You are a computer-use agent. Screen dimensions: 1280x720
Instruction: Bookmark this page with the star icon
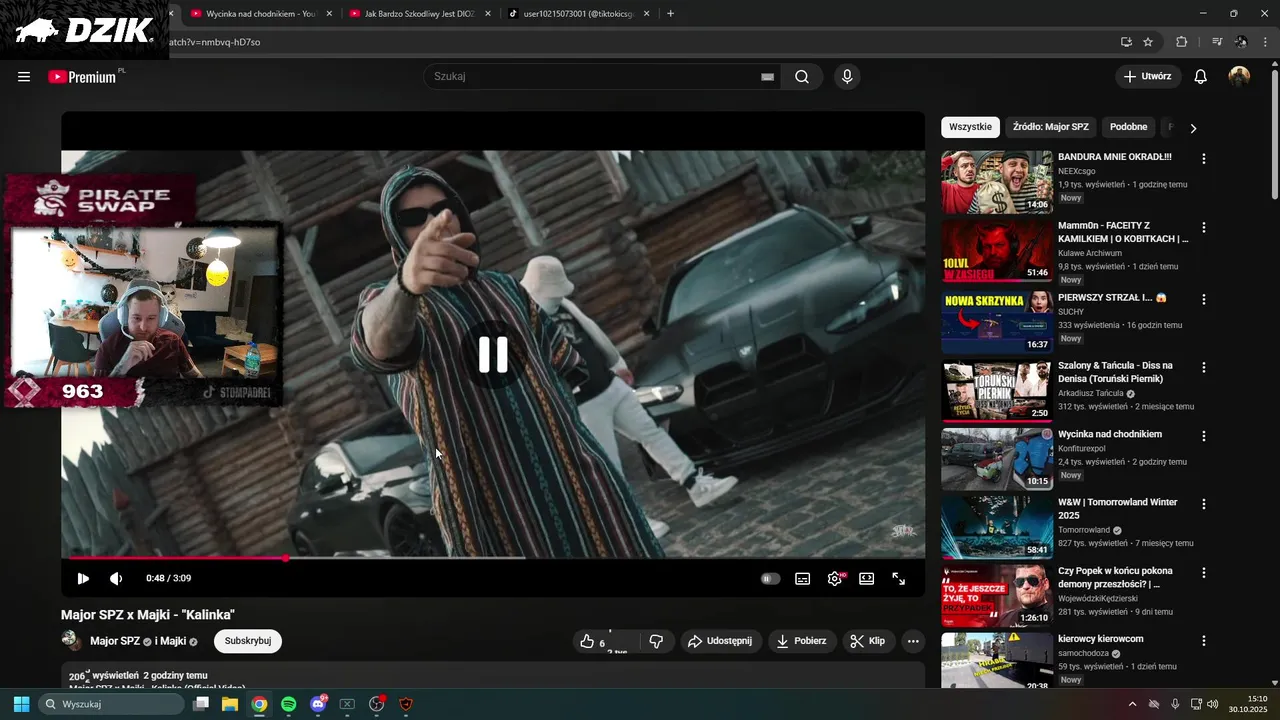click(x=1148, y=42)
